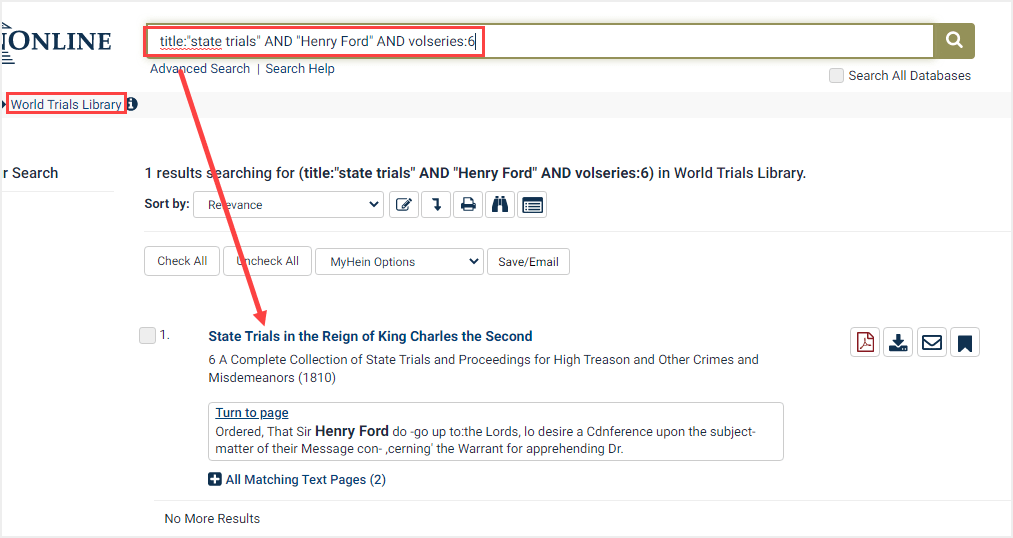The width and height of the screenshot is (1013, 538).
Task: Open the Advanced Search link
Action: tap(200, 68)
